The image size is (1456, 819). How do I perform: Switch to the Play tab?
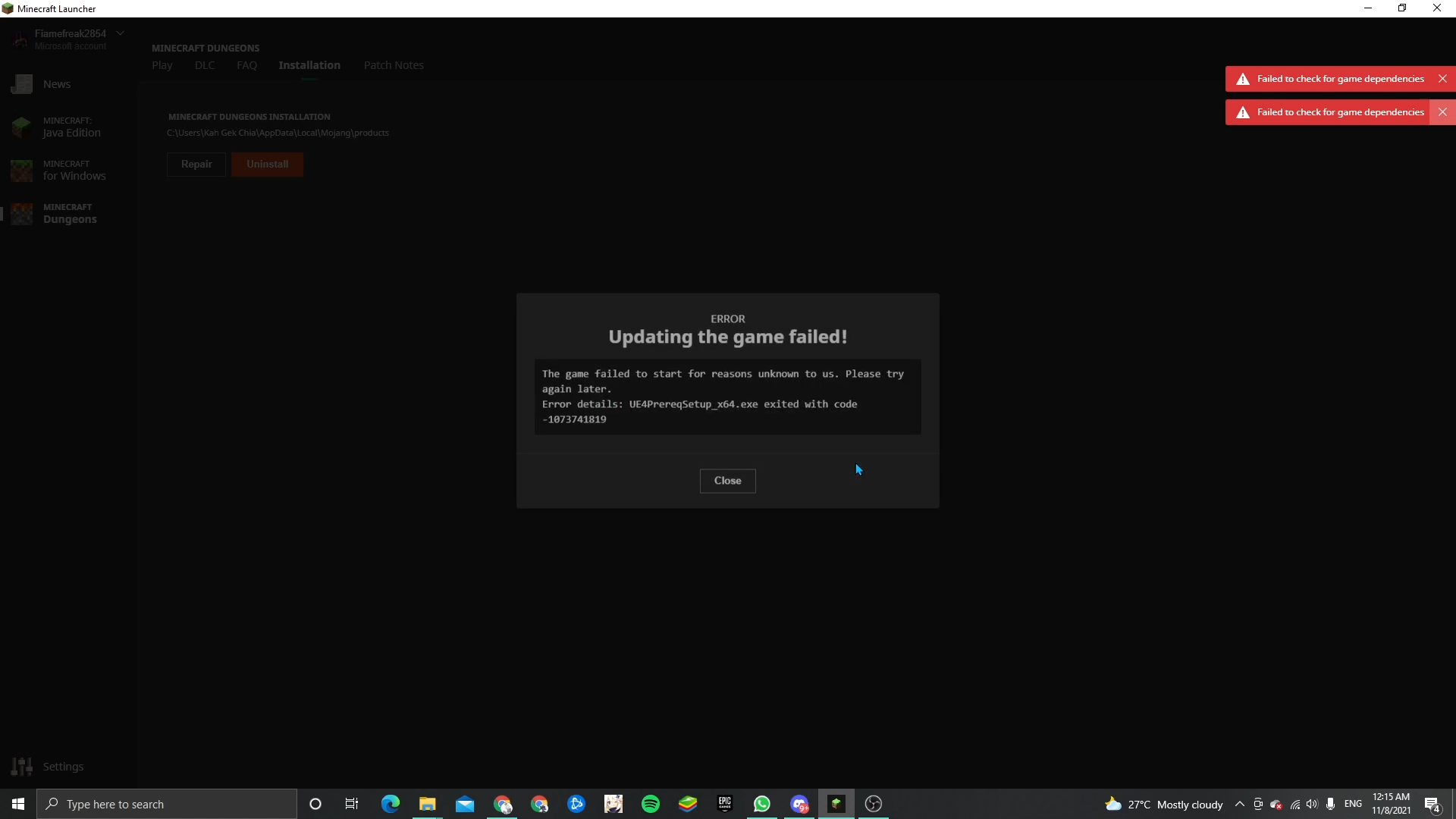(x=162, y=65)
